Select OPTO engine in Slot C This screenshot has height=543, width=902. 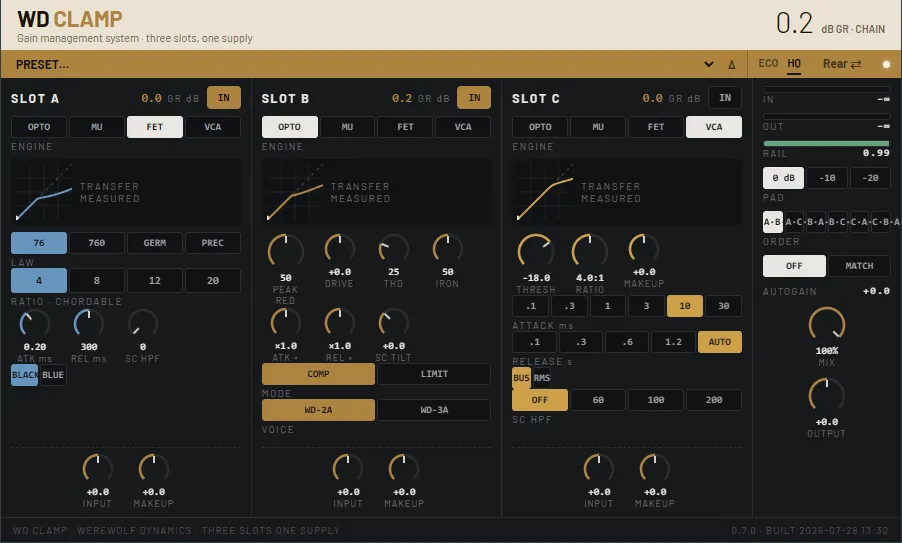(540, 127)
